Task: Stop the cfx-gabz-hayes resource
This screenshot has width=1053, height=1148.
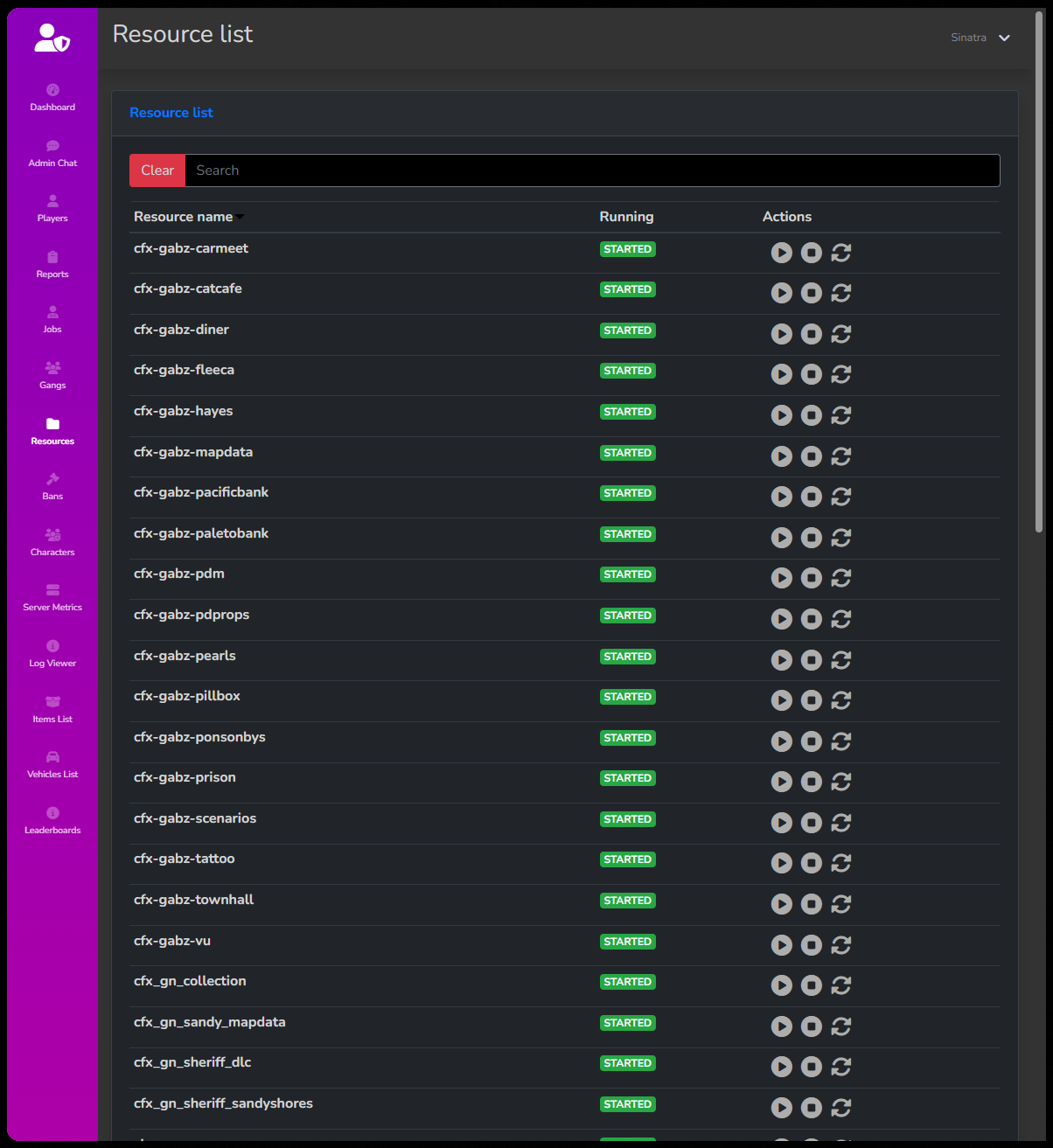Action: click(812, 415)
